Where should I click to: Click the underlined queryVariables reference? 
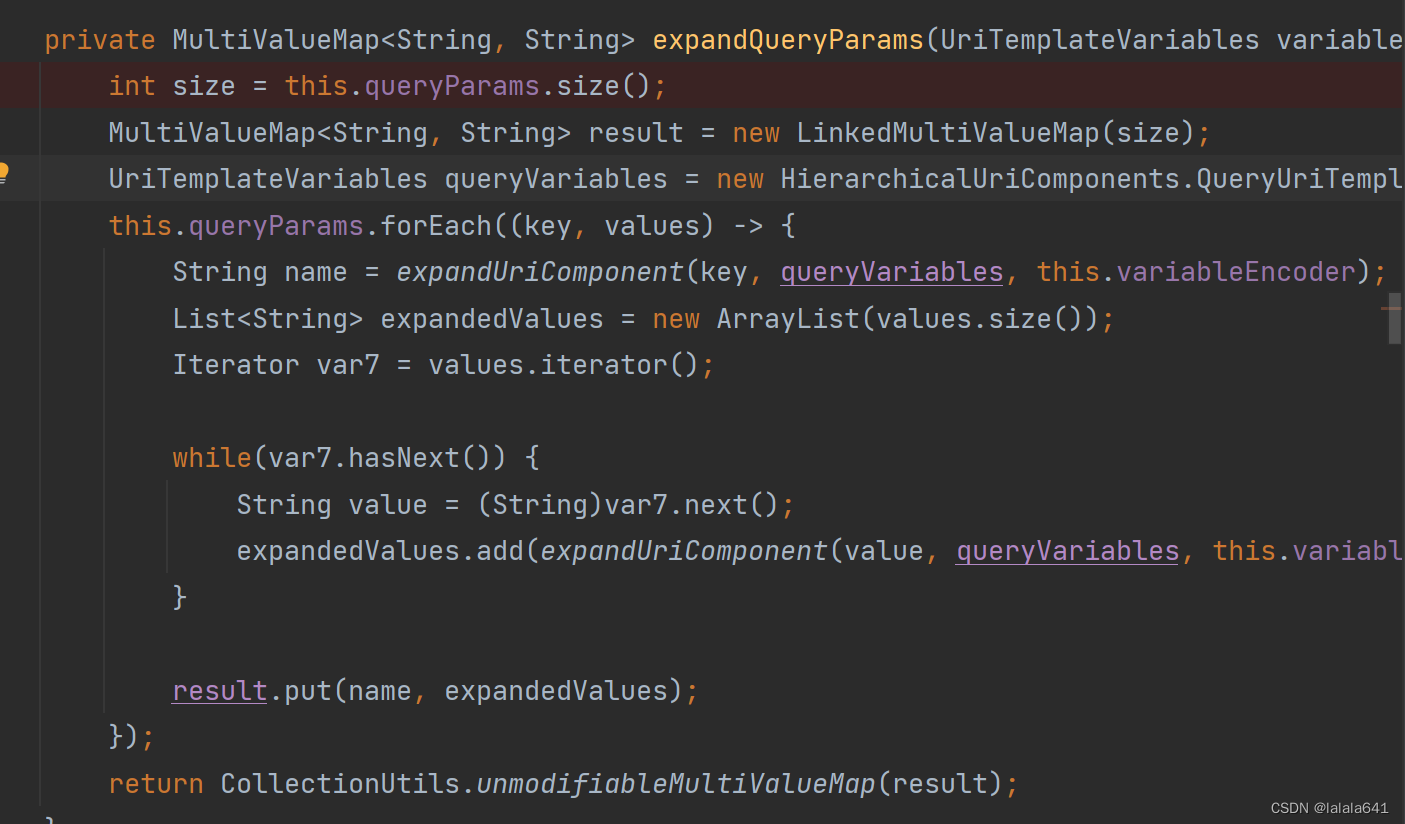pos(890,271)
